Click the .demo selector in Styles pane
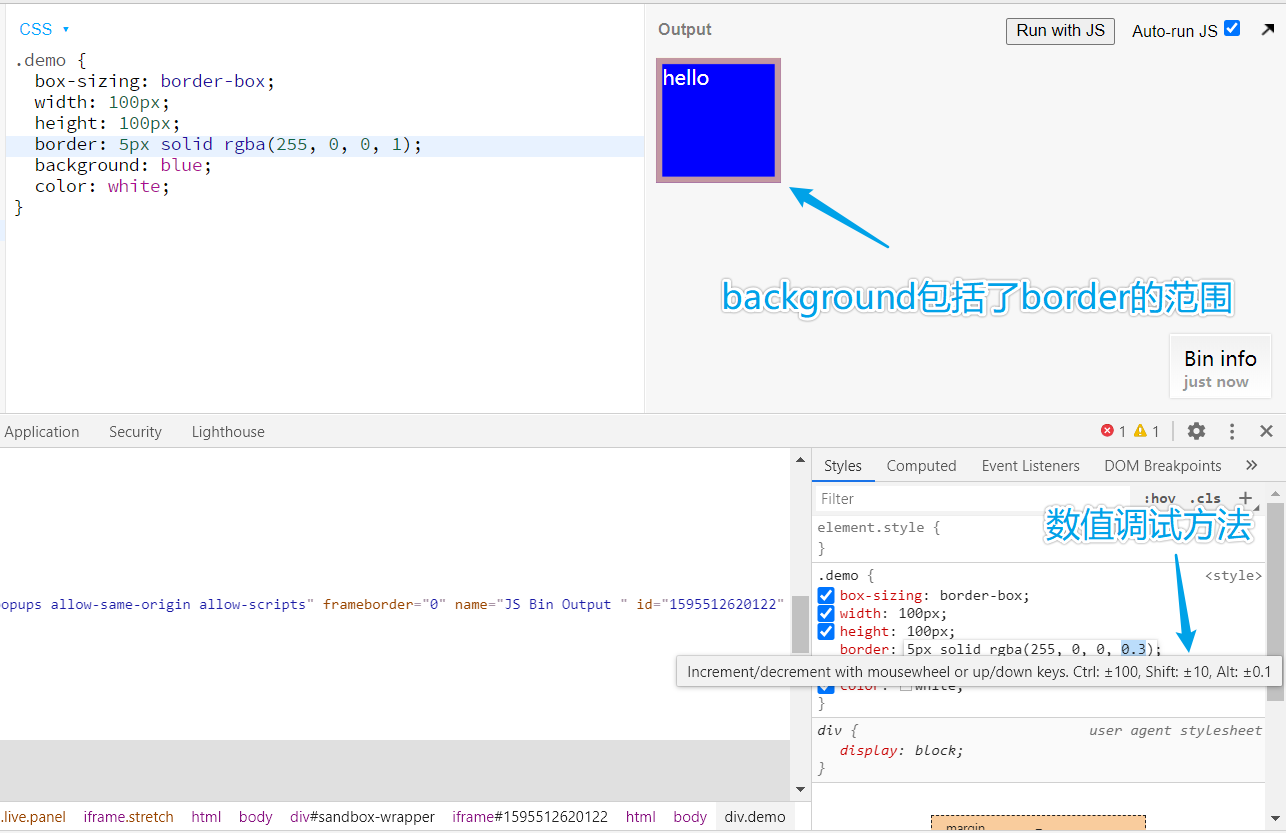Viewport: 1286px width, 833px height. 838,576
